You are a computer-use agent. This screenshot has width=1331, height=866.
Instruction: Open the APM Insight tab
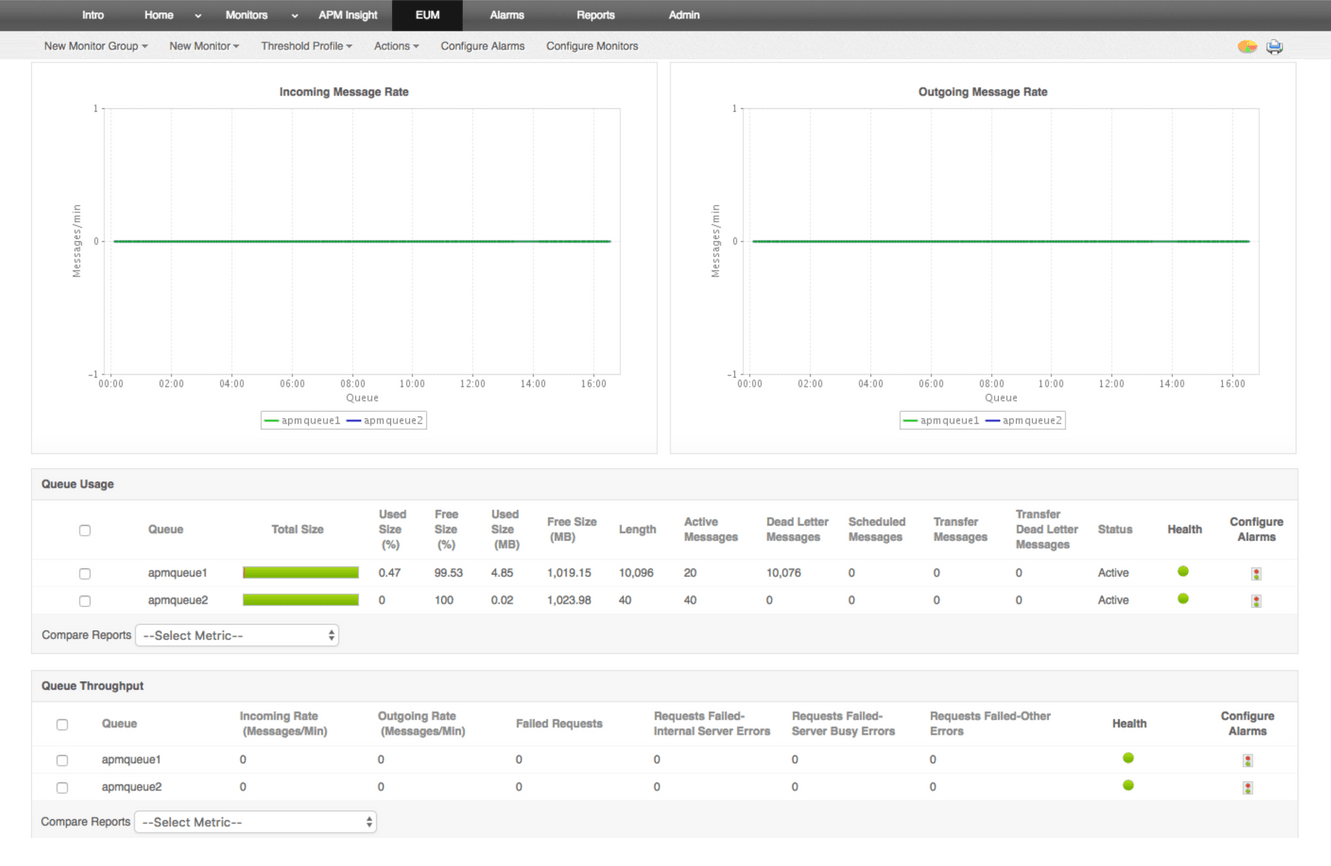pyautogui.click(x=348, y=15)
